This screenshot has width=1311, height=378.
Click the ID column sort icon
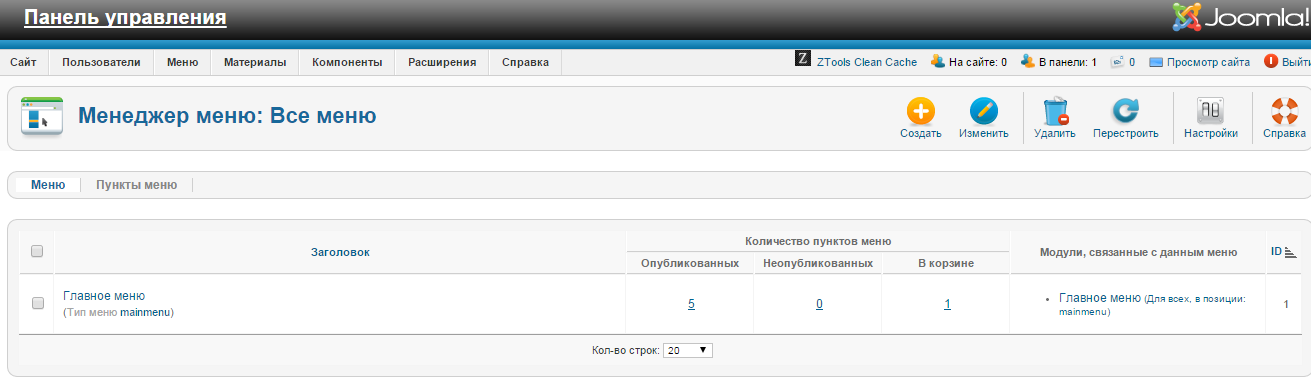click(x=1290, y=252)
